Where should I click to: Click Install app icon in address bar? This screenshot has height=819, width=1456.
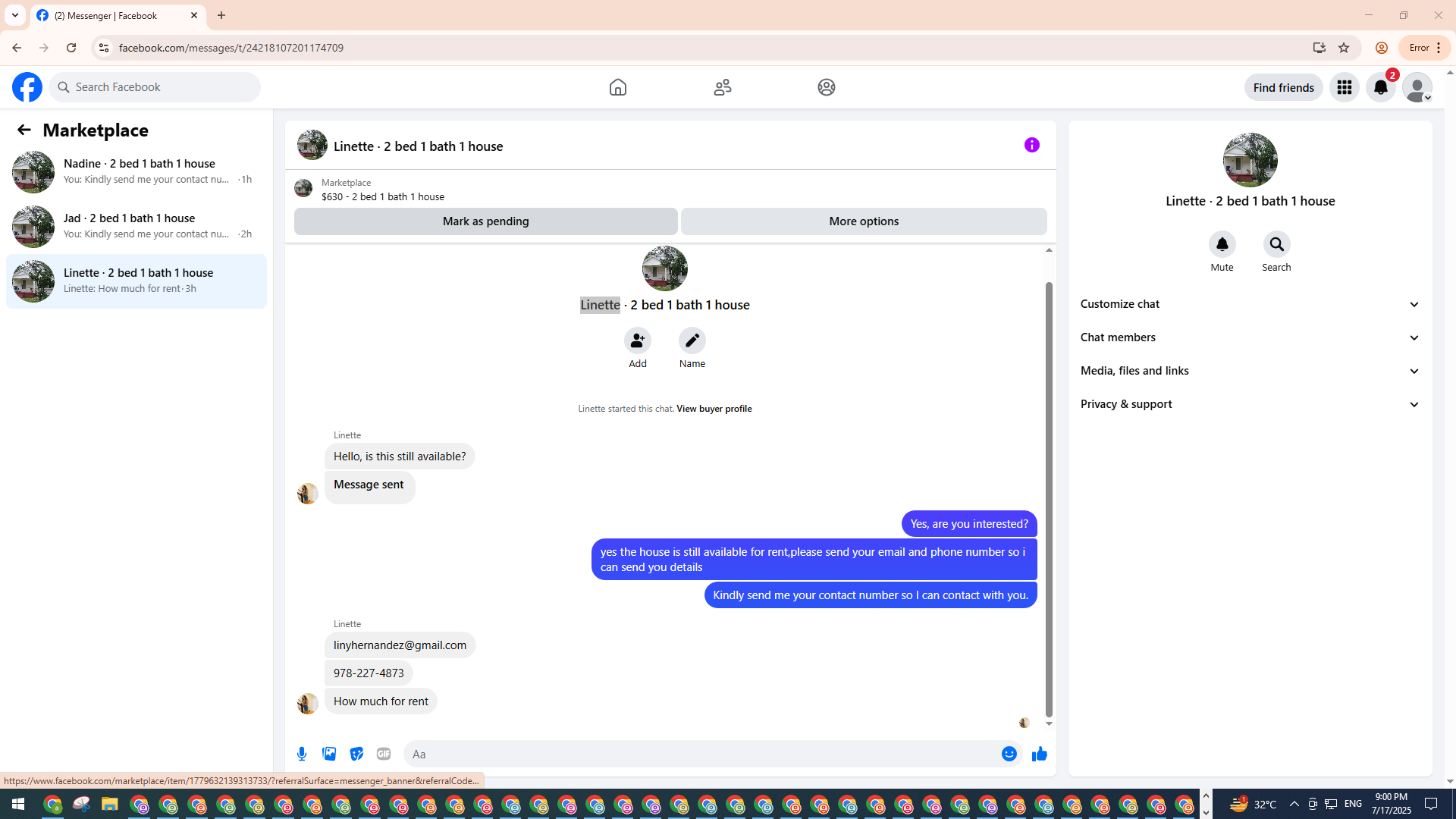coord(1319,48)
